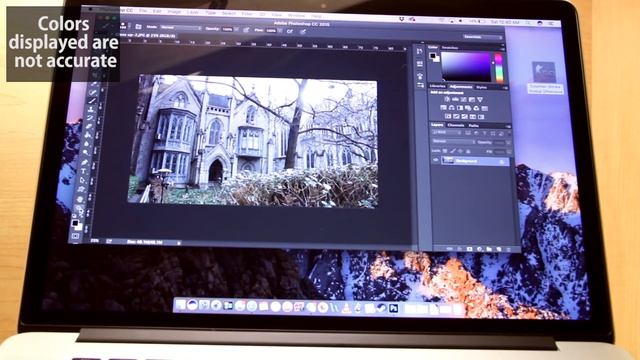Image resolution: width=640 pixels, height=360 pixels.
Task: Open the Essentials workspace dropdown
Action: pyautogui.click(x=482, y=37)
